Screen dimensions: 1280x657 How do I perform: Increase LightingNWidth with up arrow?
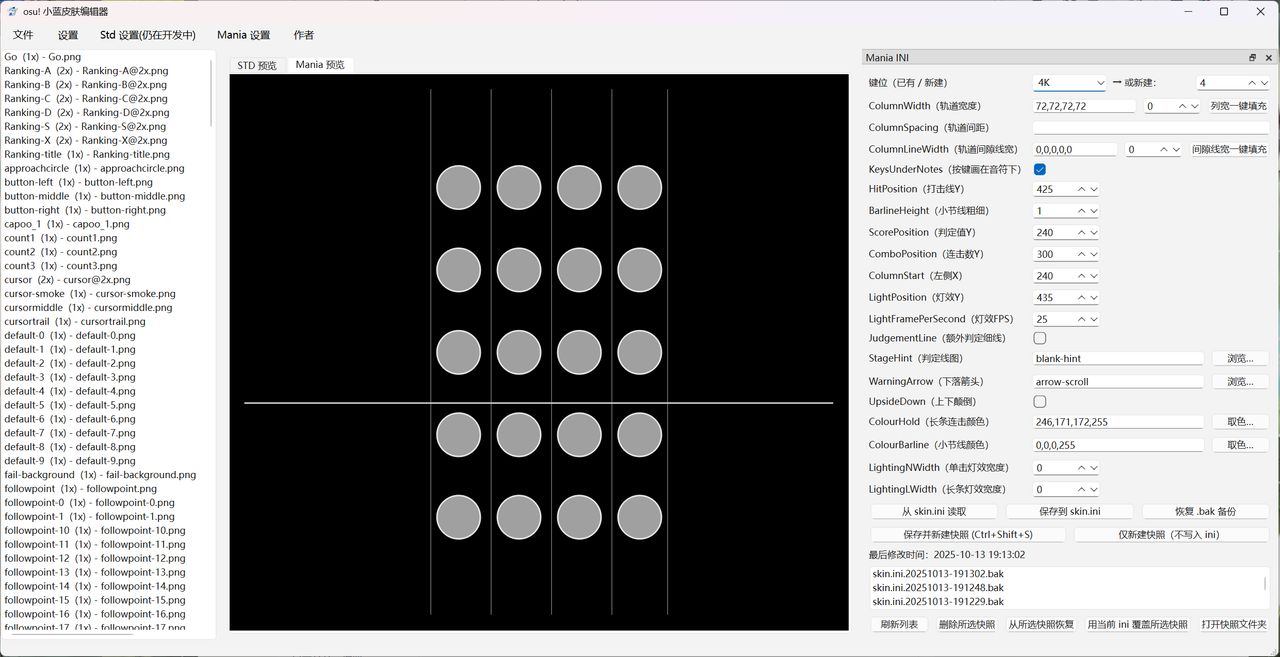1082,467
